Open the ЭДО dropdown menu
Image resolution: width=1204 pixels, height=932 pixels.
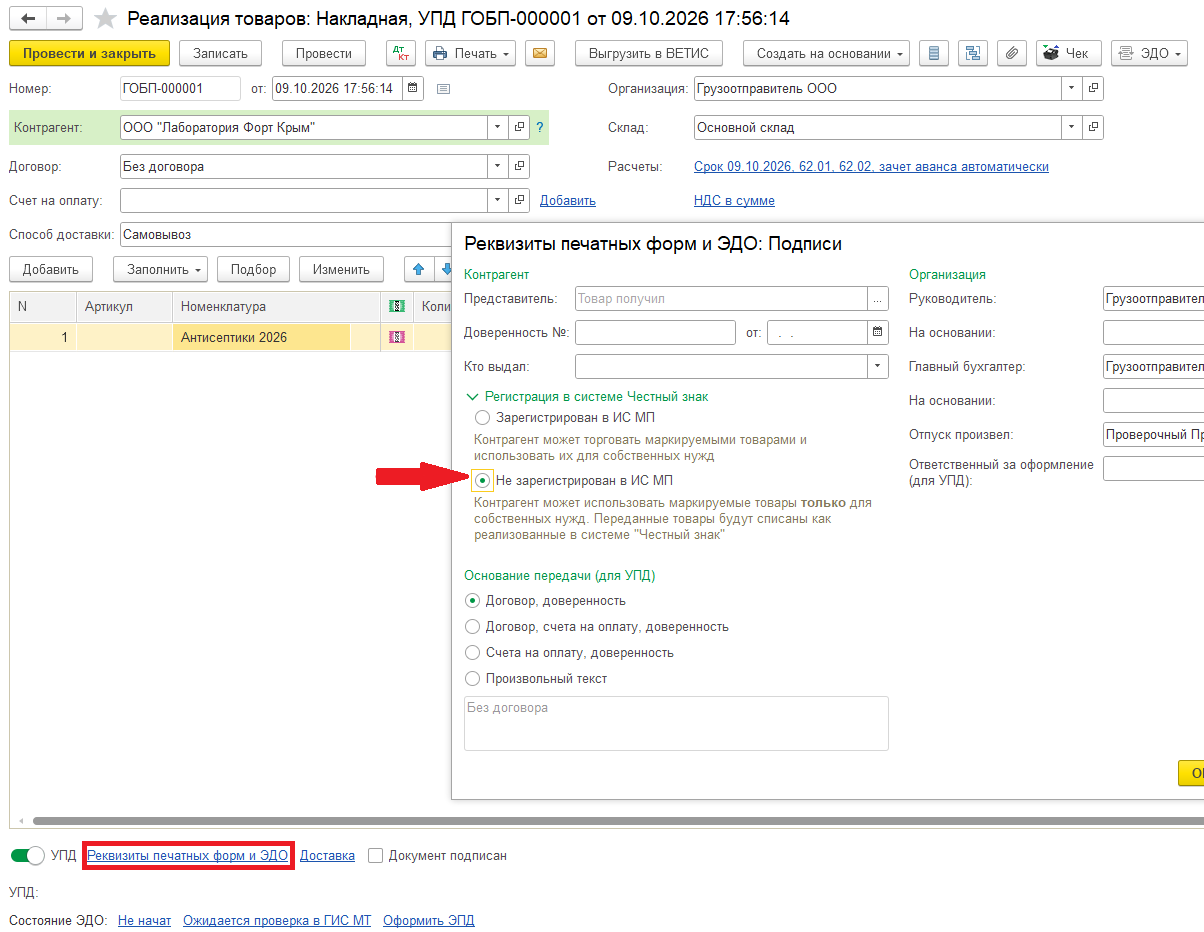click(x=1149, y=53)
